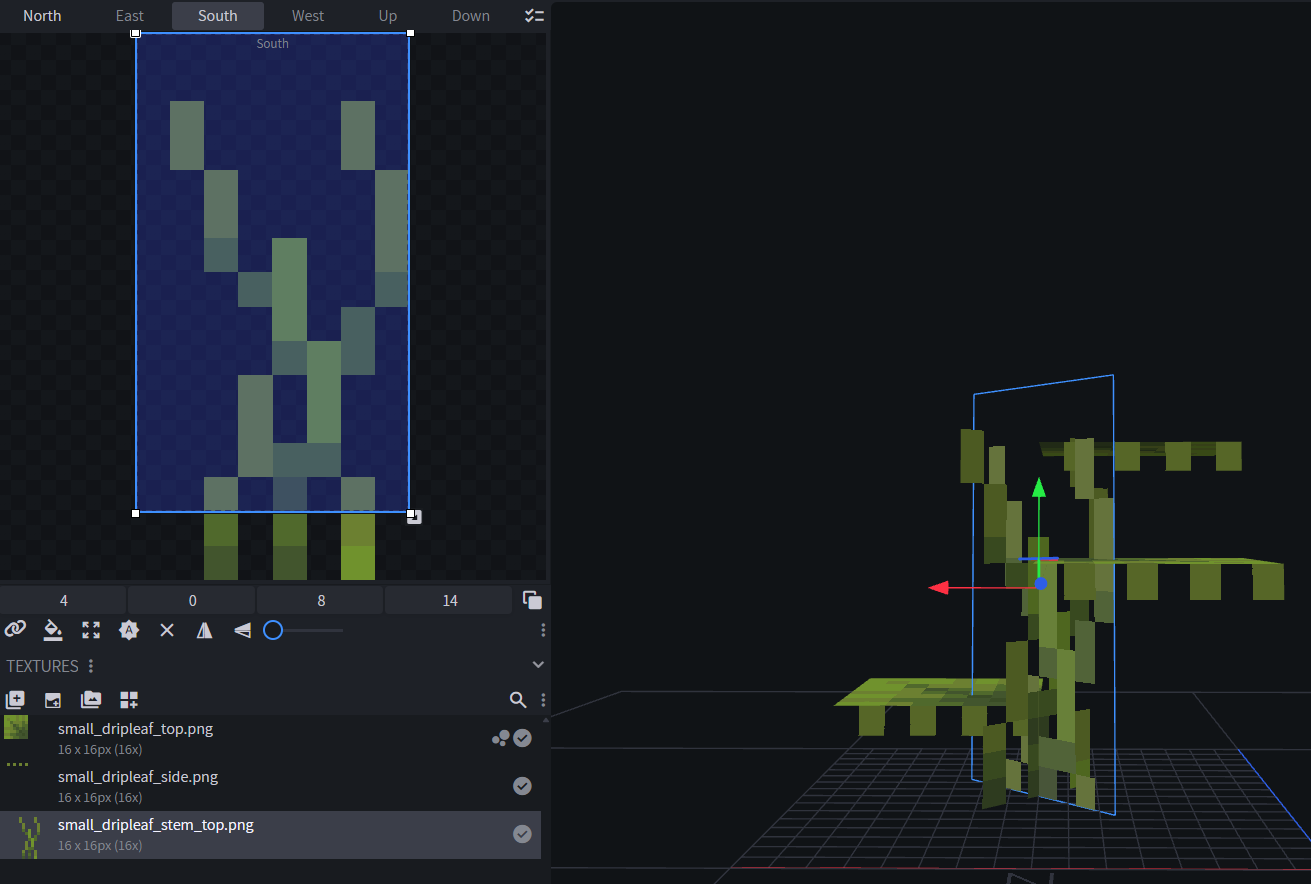1311x884 pixels.
Task: Click the maximize UV expand-arrows icon
Action: tap(91, 630)
